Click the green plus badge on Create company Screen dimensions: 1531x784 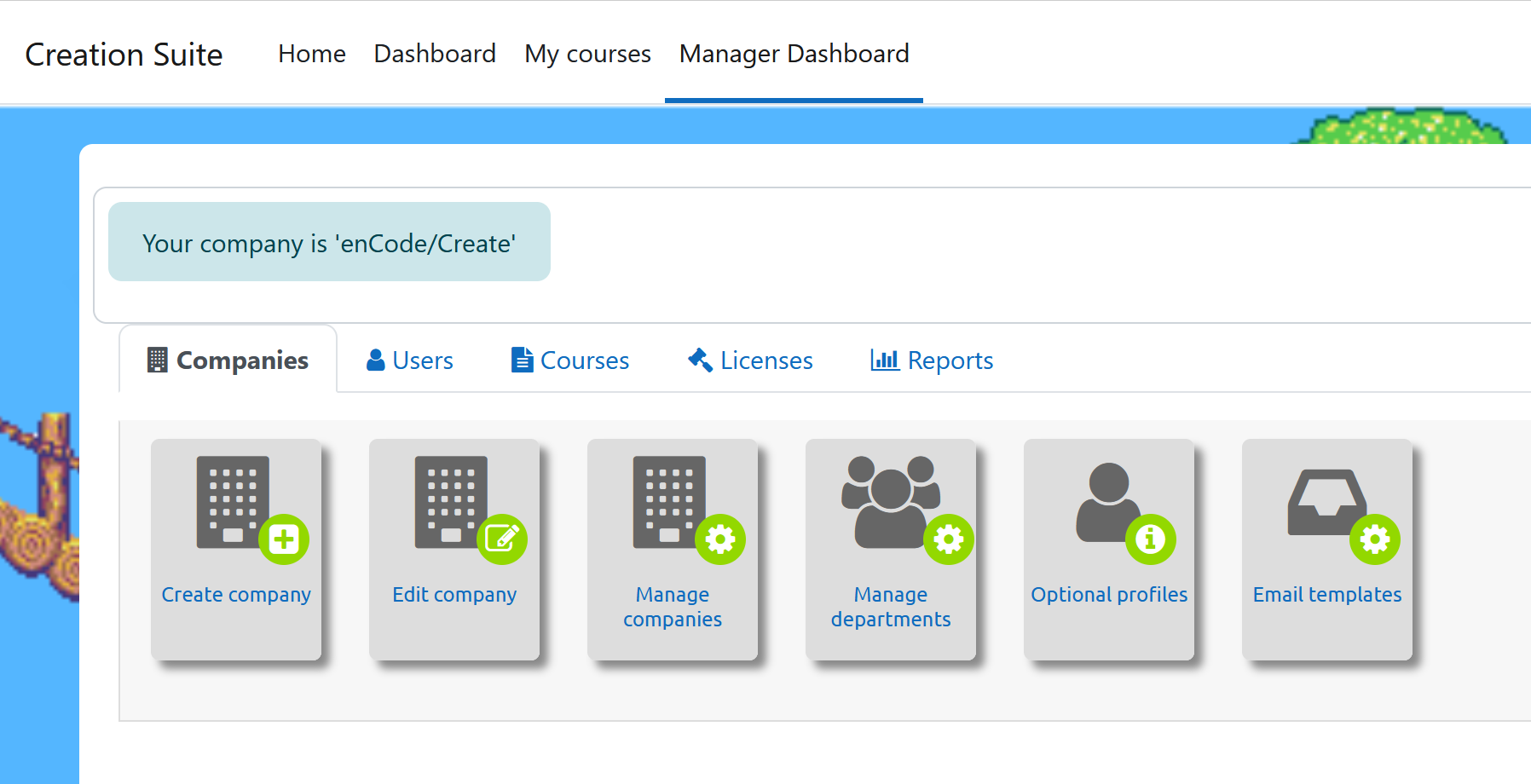click(x=285, y=539)
